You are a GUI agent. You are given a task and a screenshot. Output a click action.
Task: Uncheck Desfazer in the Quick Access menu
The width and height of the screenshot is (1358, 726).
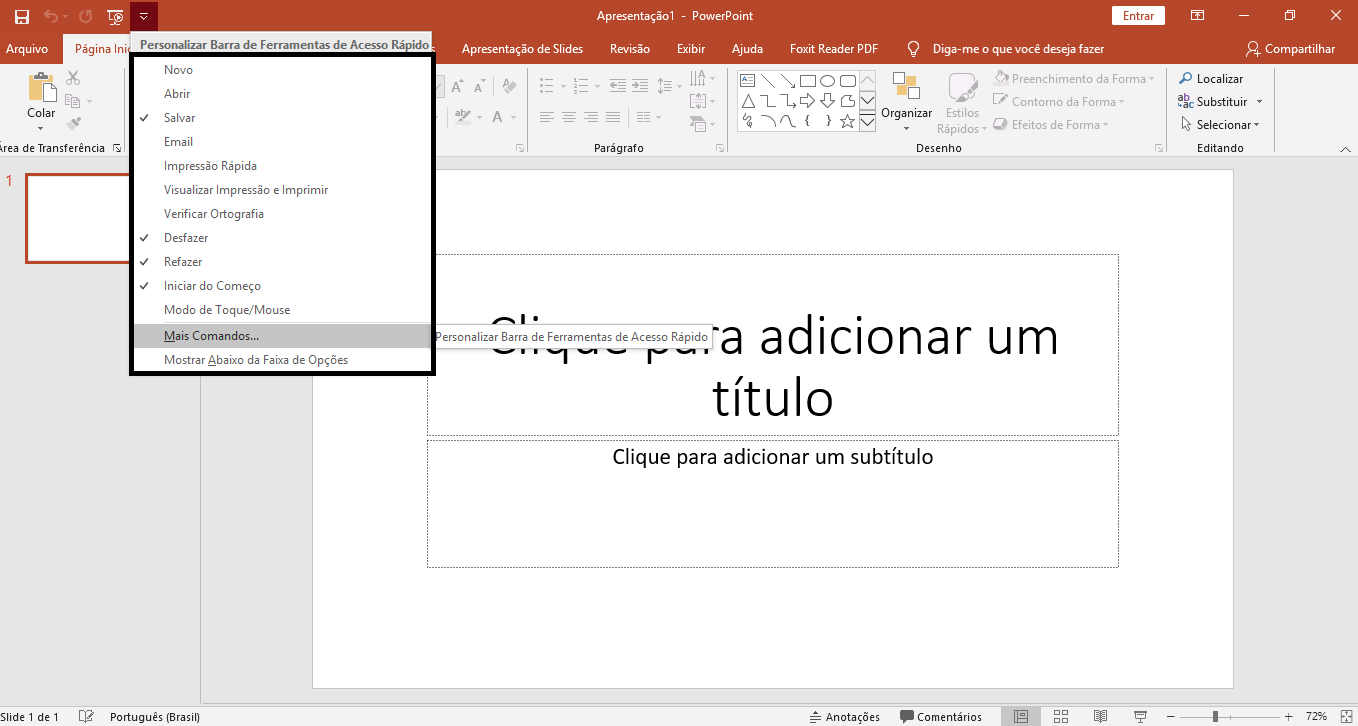click(186, 238)
